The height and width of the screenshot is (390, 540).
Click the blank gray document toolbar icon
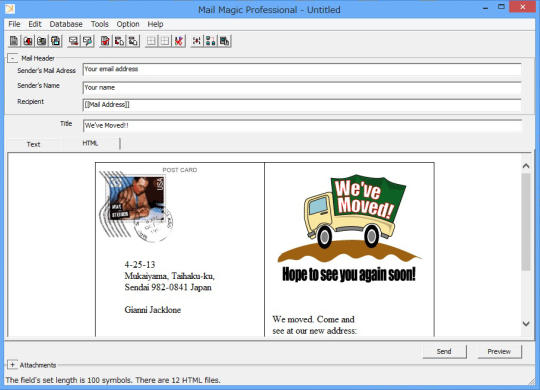(x=14, y=41)
